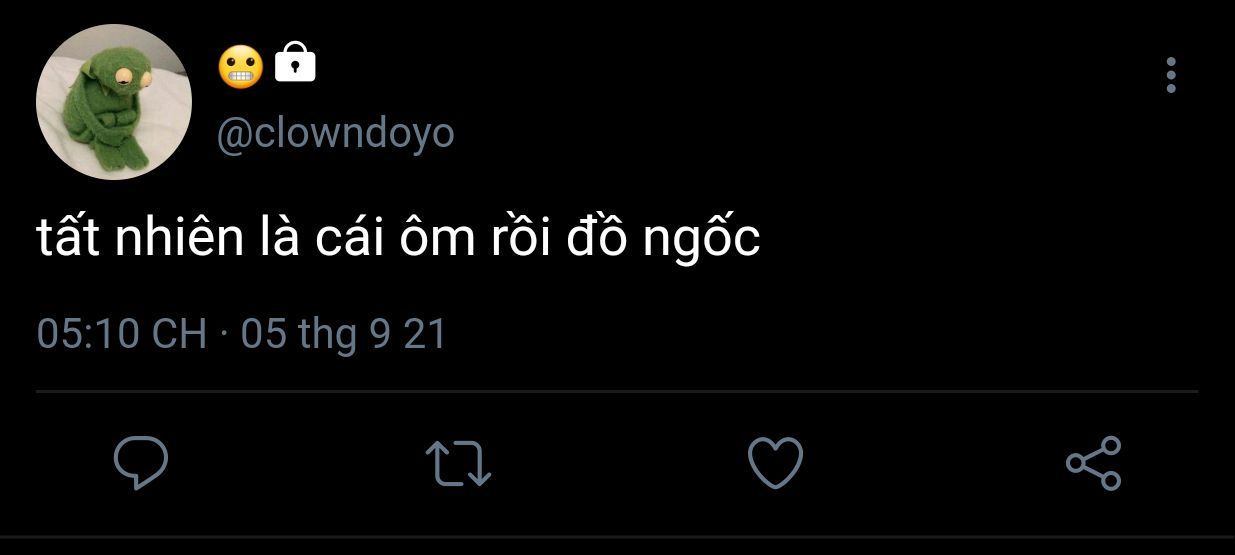
Task: Click the divider line below the timestamp
Action: 617,391
